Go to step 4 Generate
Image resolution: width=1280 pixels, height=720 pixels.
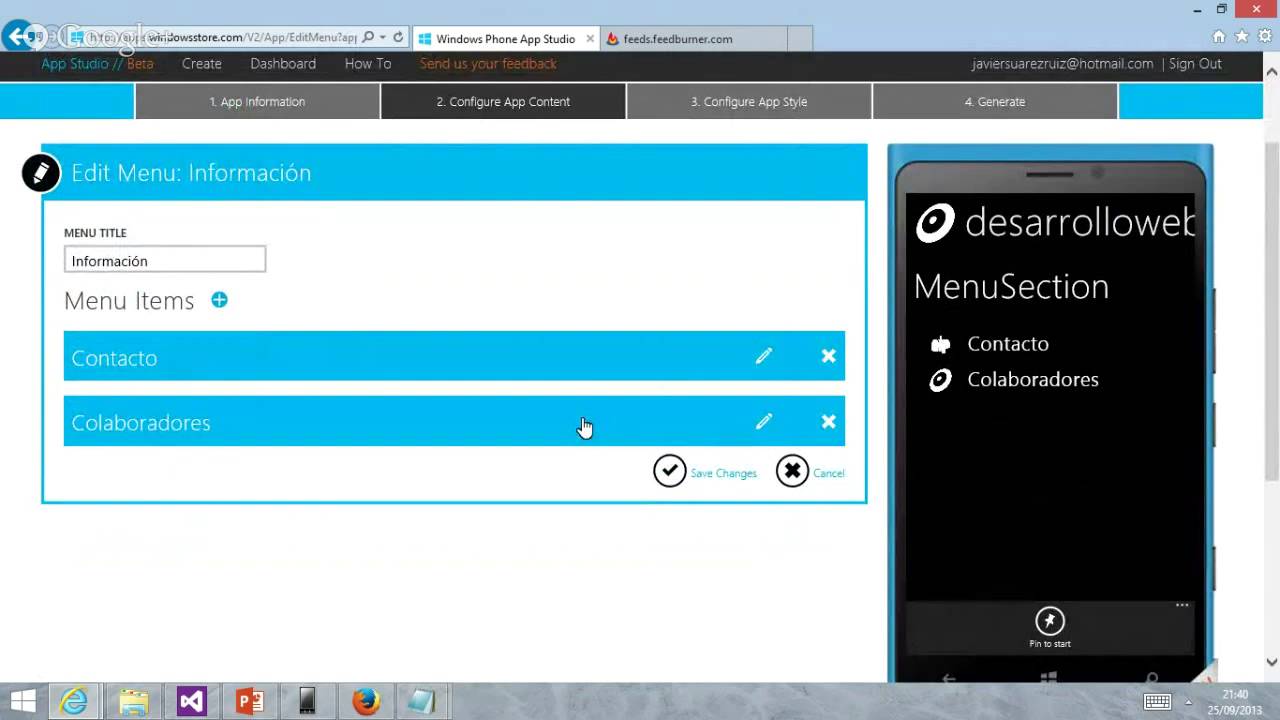coord(995,101)
